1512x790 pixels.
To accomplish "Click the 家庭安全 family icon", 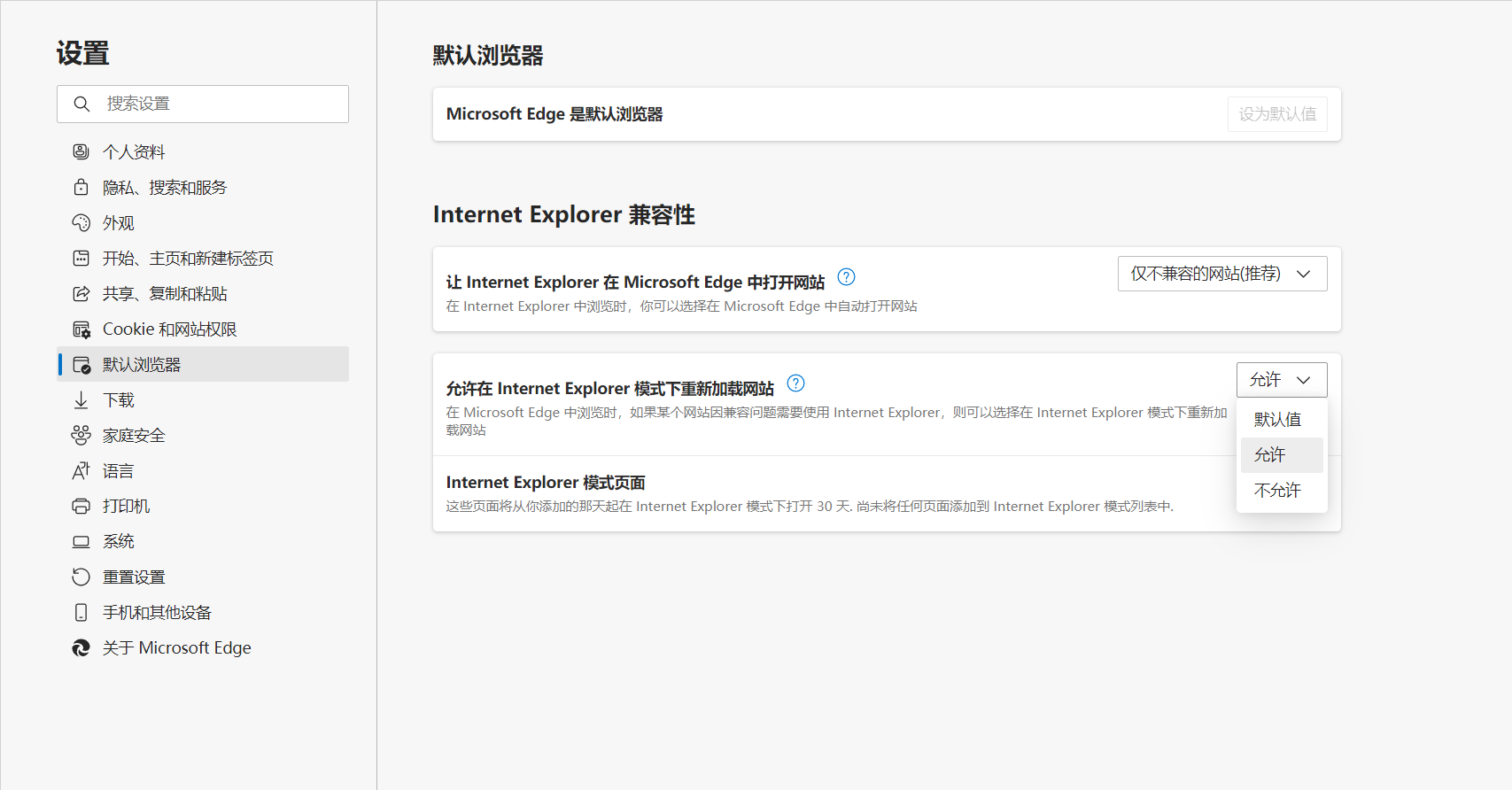I will click(81, 435).
